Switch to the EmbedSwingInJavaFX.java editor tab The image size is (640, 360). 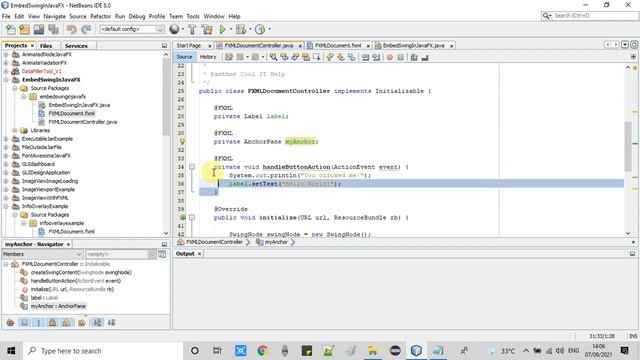[x=414, y=45]
